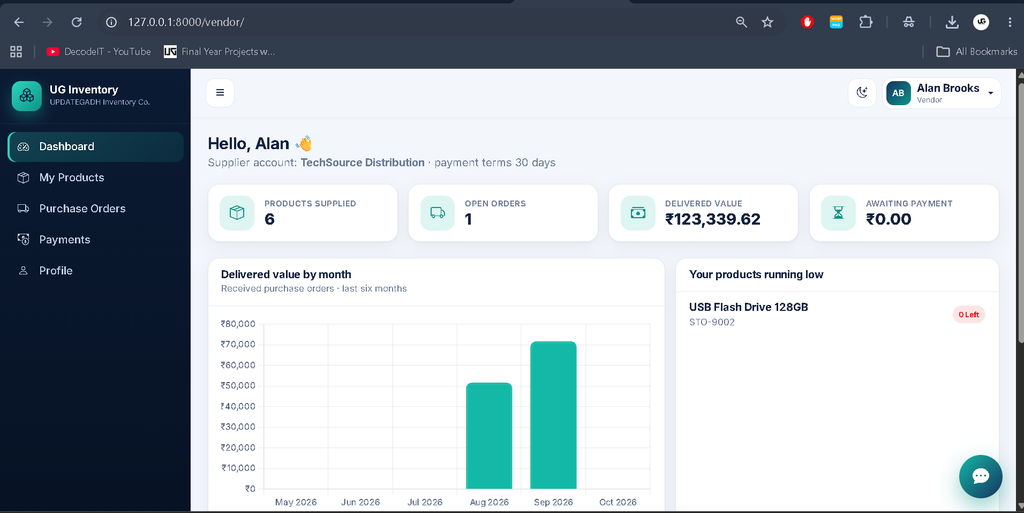
Task: Open Payments in the sidebar
Action: coord(96,240)
